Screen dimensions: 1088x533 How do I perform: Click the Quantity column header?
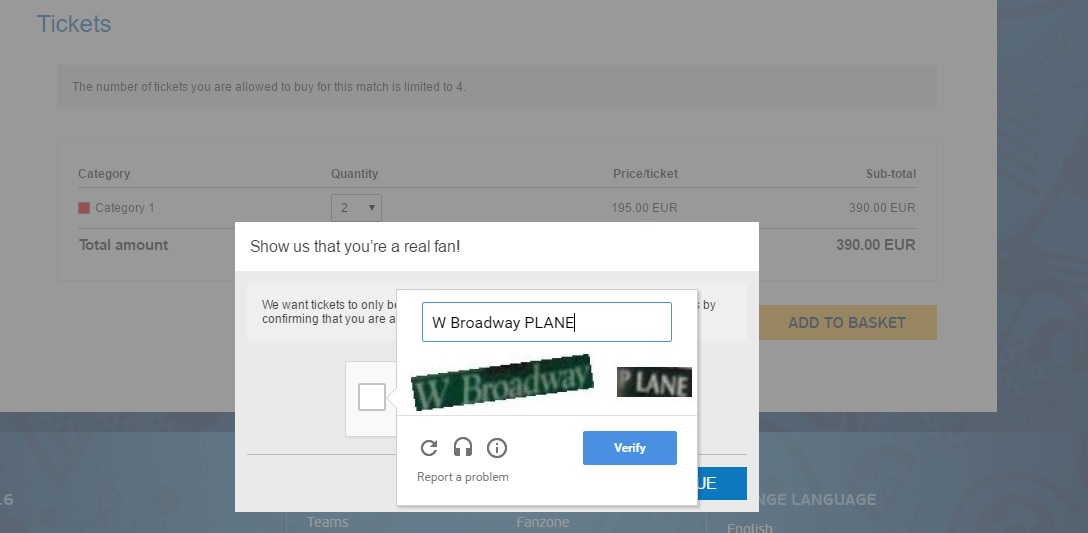point(355,174)
